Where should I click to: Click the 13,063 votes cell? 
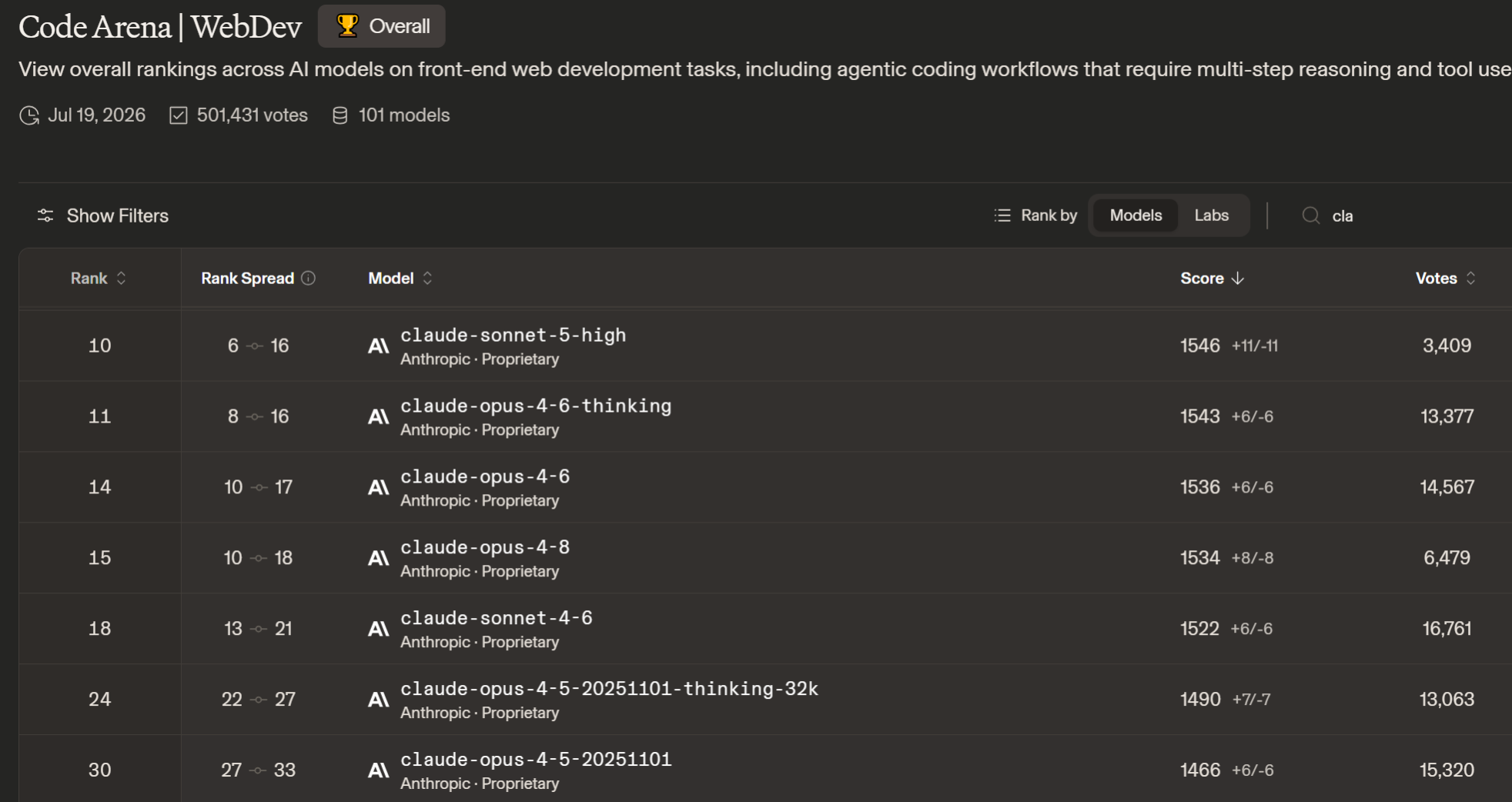tap(1447, 700)
